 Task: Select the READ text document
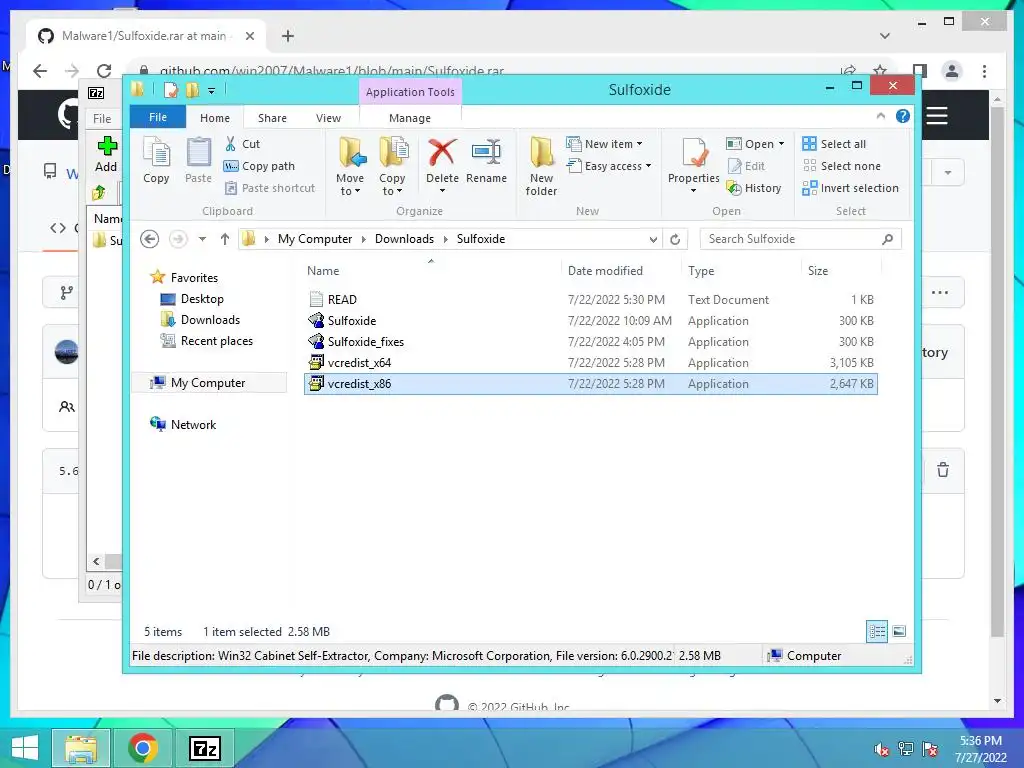pyautogui.click(x=590, y=300)
